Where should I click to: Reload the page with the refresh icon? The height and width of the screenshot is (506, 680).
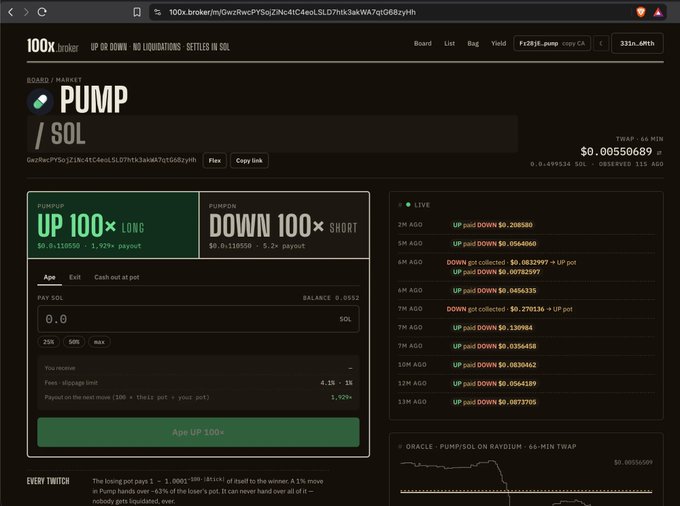click(42, 12)
